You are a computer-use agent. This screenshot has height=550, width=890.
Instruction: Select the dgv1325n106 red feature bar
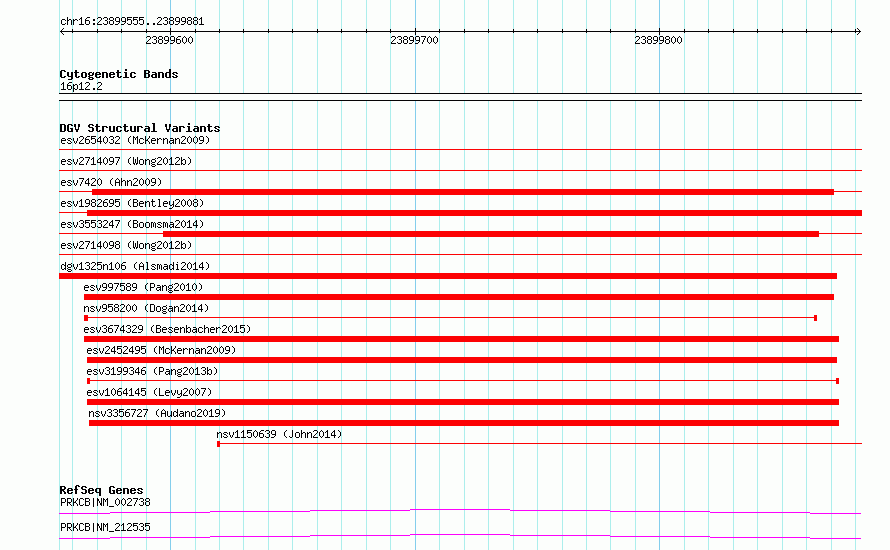(448, 276)
